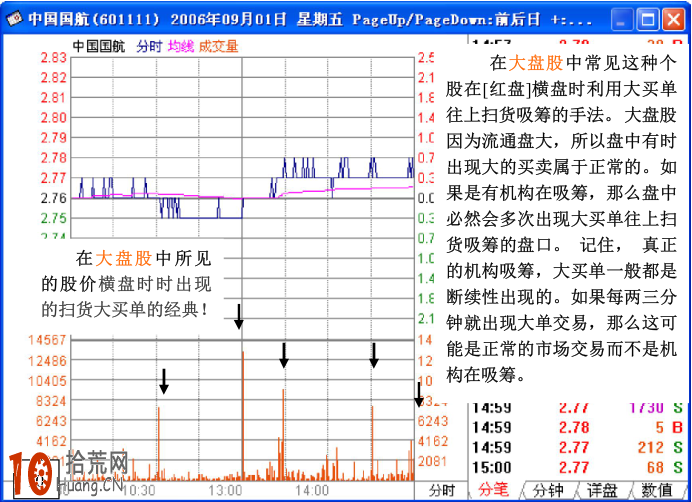Viewport: 692px width, 502px height.
Task: Select the orange 成交量 legend entry
Action: coord(218,46)
